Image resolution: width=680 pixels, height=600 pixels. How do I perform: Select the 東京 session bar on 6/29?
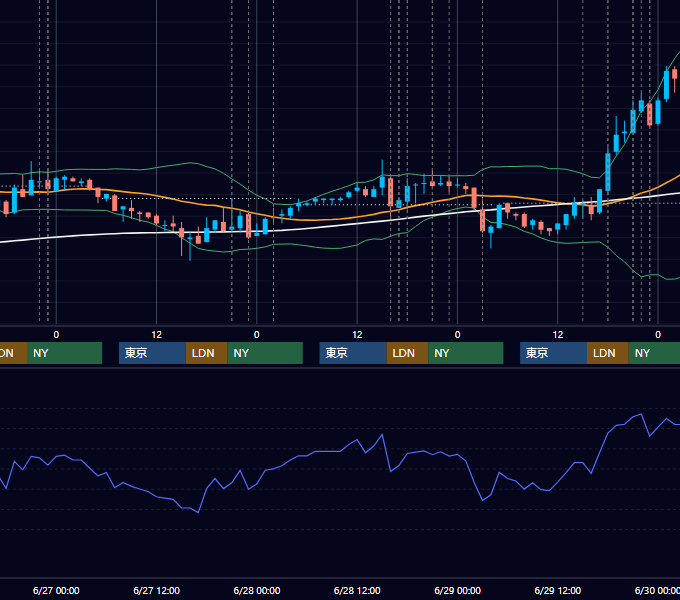click(x=553, y=353)
